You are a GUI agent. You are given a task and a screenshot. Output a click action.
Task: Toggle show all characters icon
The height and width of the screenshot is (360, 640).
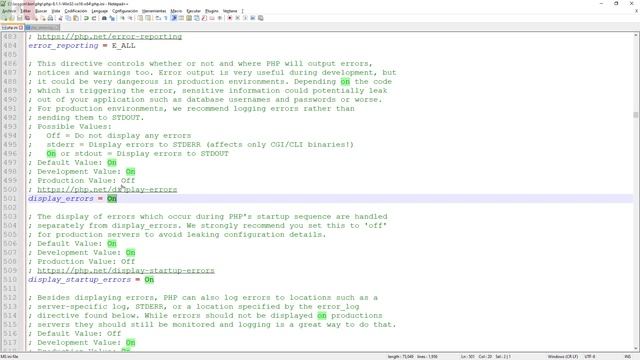[166, 18]
